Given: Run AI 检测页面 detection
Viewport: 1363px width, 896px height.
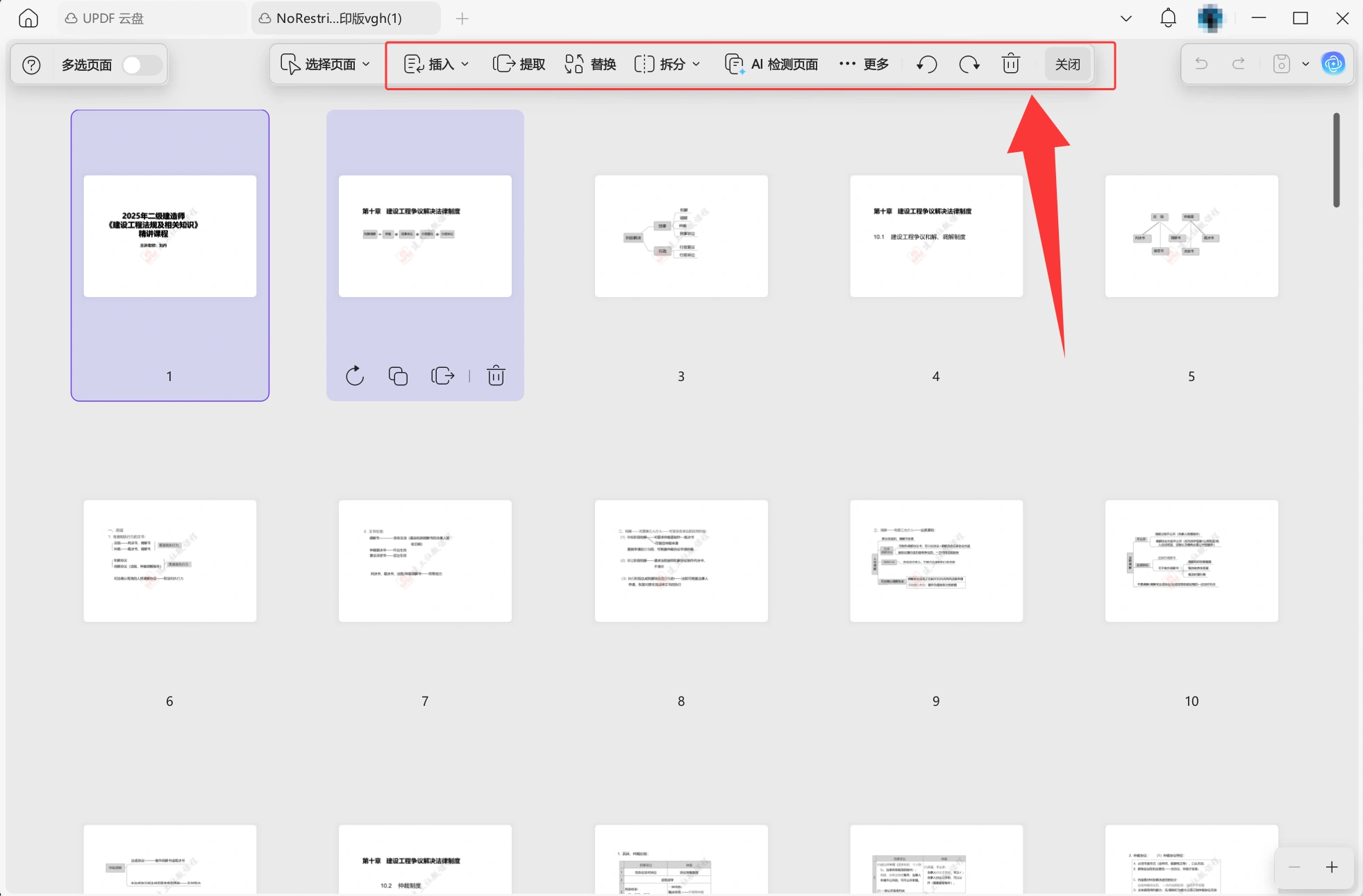Looking at the screenshot, I should 771,65.
